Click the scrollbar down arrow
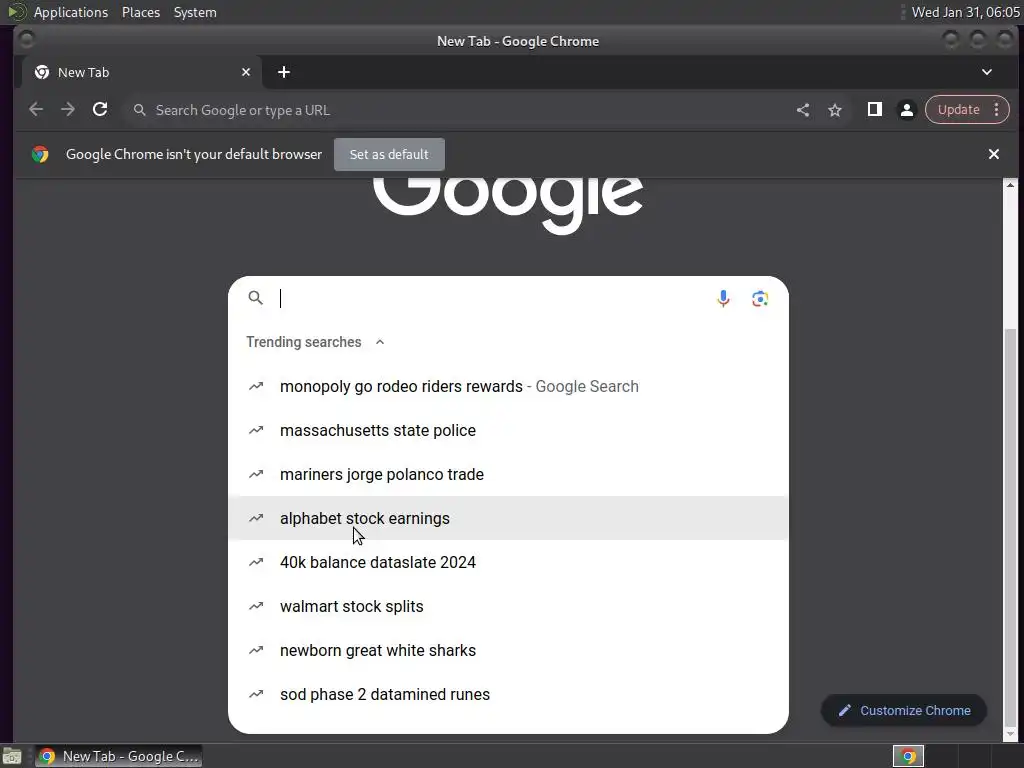The width and height of the screenshot is (1024, 768). 1010,734
